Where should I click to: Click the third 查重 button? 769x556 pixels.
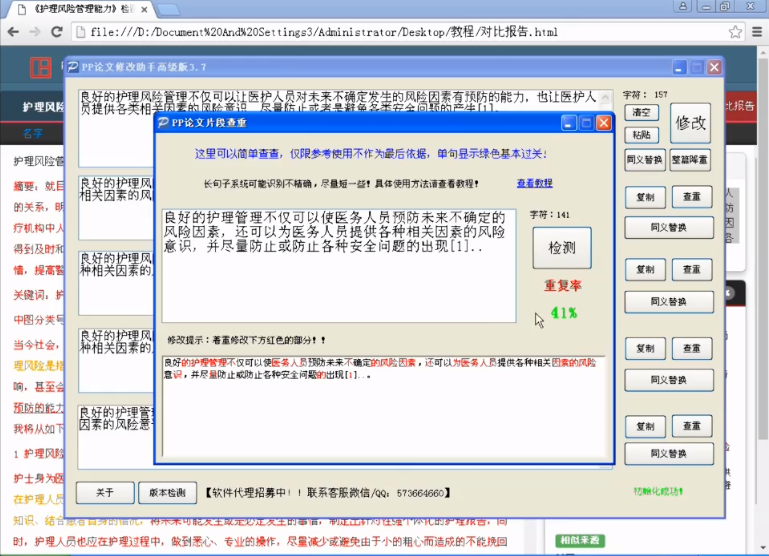pos(692,349)
